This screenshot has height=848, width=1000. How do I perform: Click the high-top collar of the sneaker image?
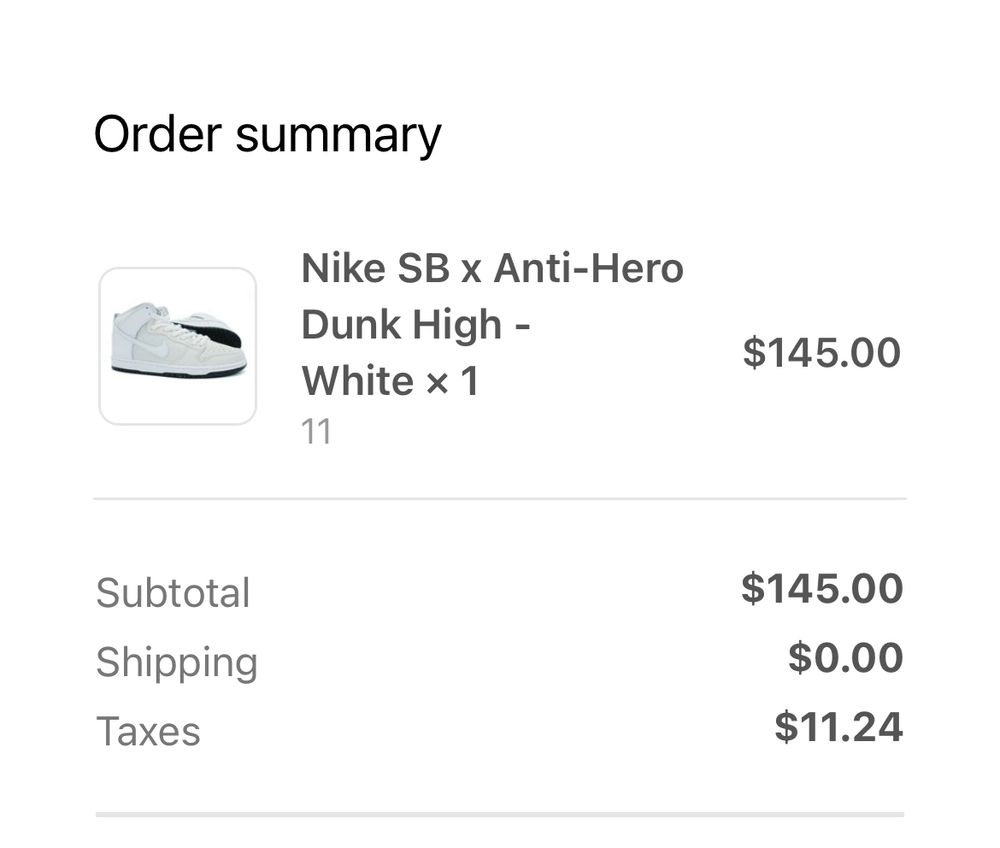pyautogui.click(x=137, y=312)
